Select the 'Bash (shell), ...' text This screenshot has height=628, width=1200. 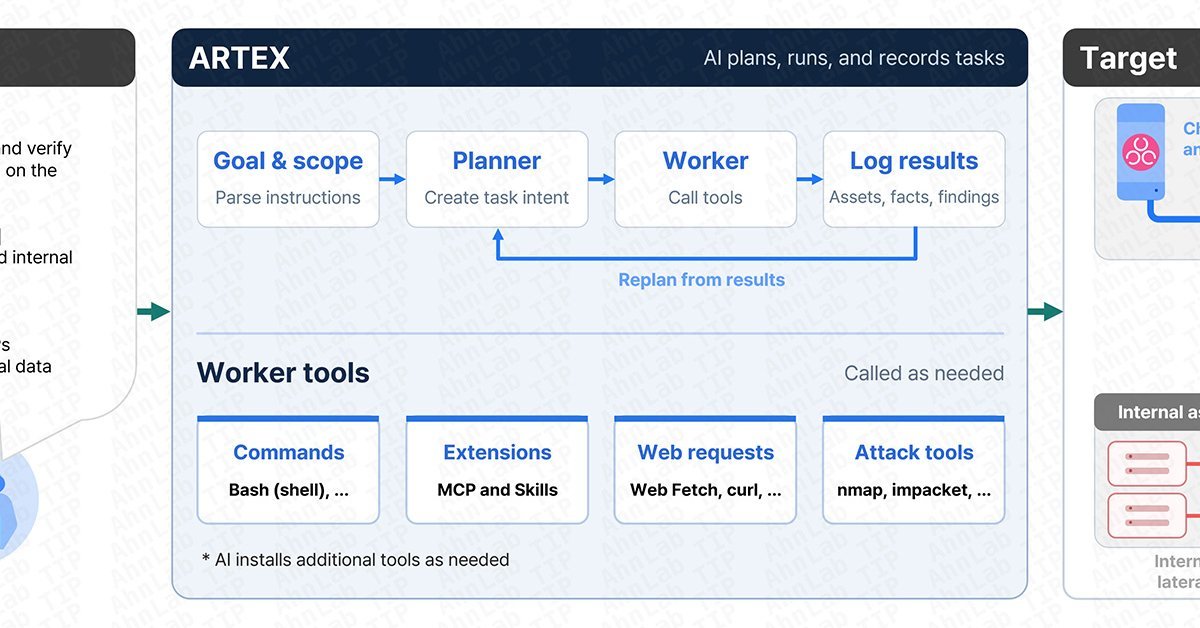(288, 490)
